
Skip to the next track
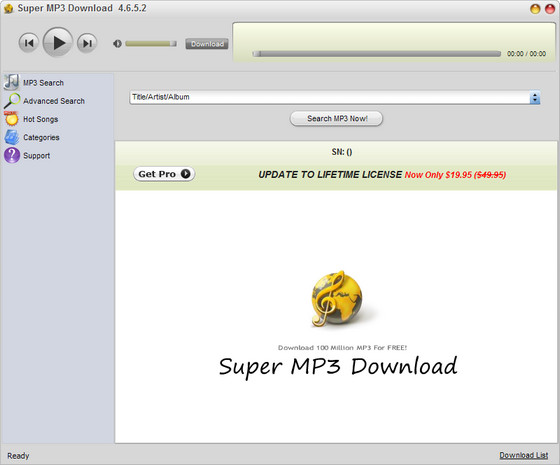(87, 43)
